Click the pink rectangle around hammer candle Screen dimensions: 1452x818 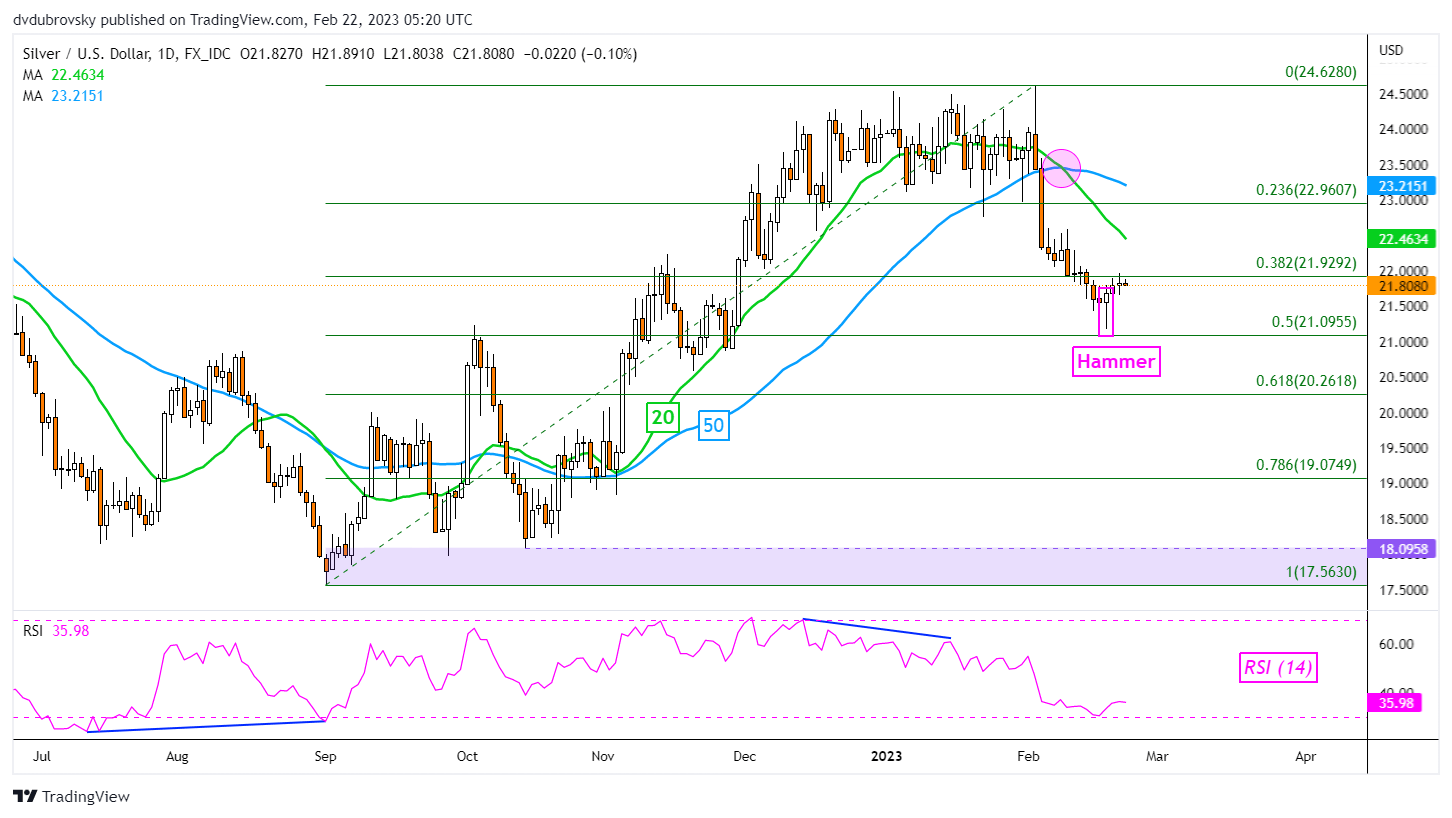pyautogui.click(x=1105, y=310)
